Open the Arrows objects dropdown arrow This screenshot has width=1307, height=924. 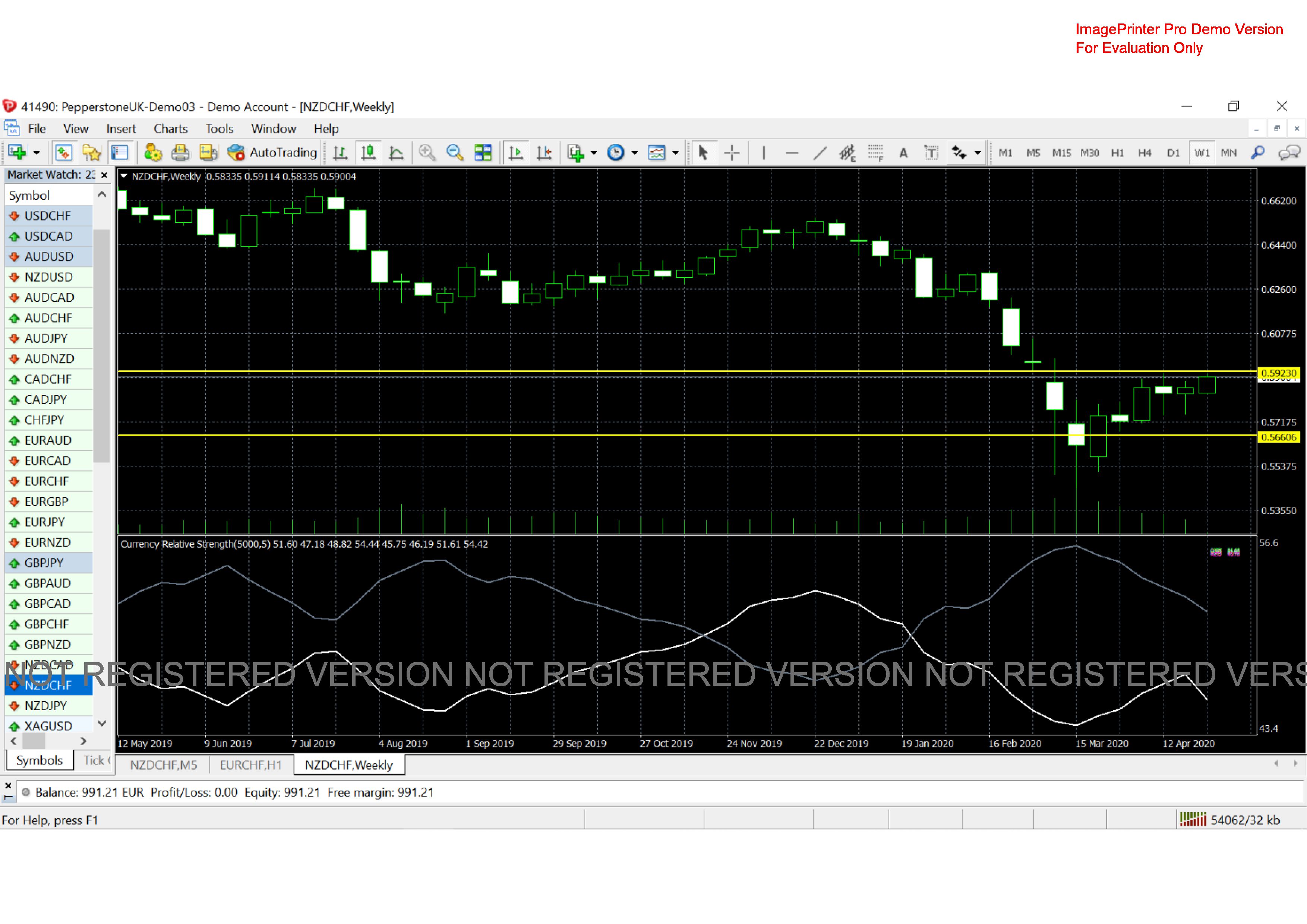point(978,153)
